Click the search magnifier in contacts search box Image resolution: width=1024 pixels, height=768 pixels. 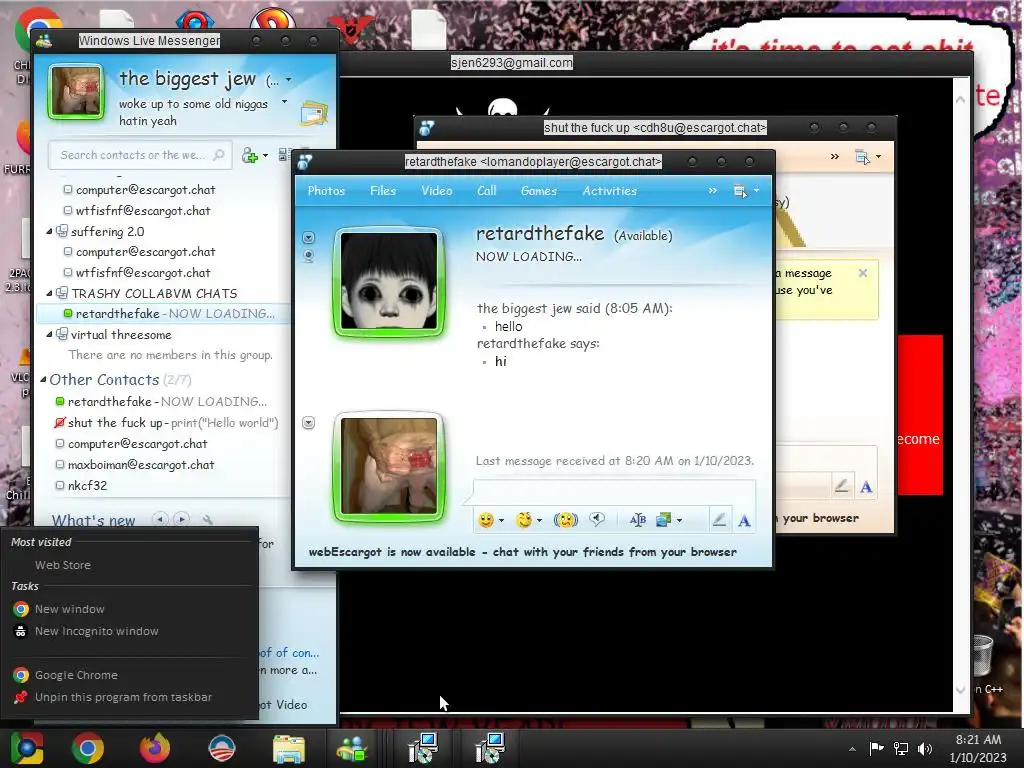(x=219, y=155)
